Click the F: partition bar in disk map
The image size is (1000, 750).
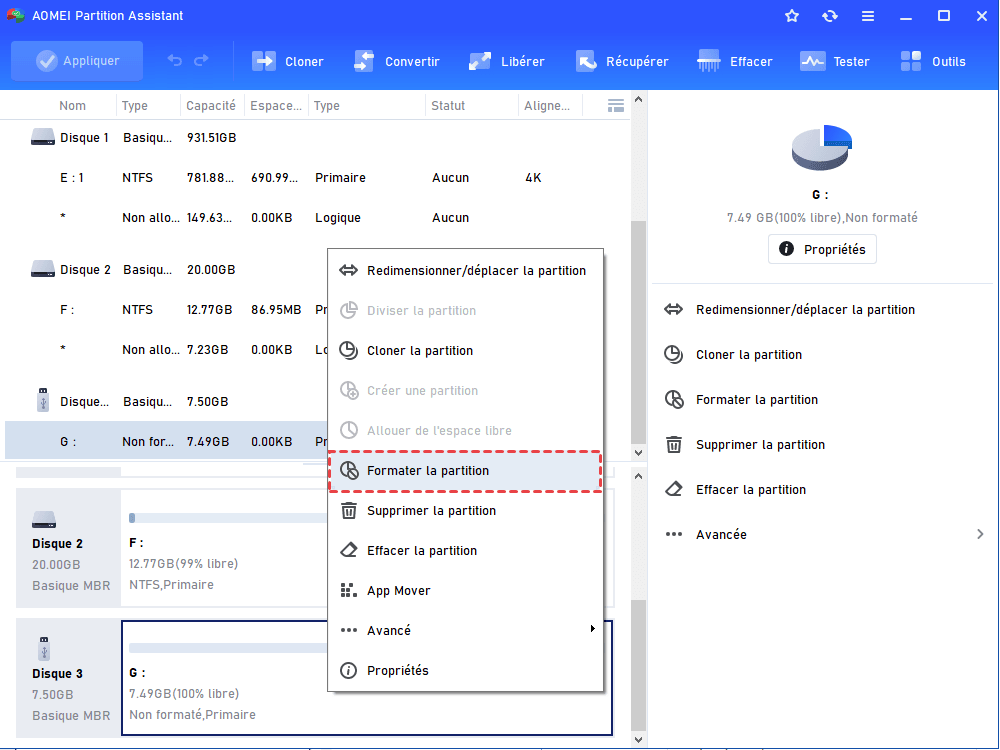pyautogui.click(x=227, y=518)
